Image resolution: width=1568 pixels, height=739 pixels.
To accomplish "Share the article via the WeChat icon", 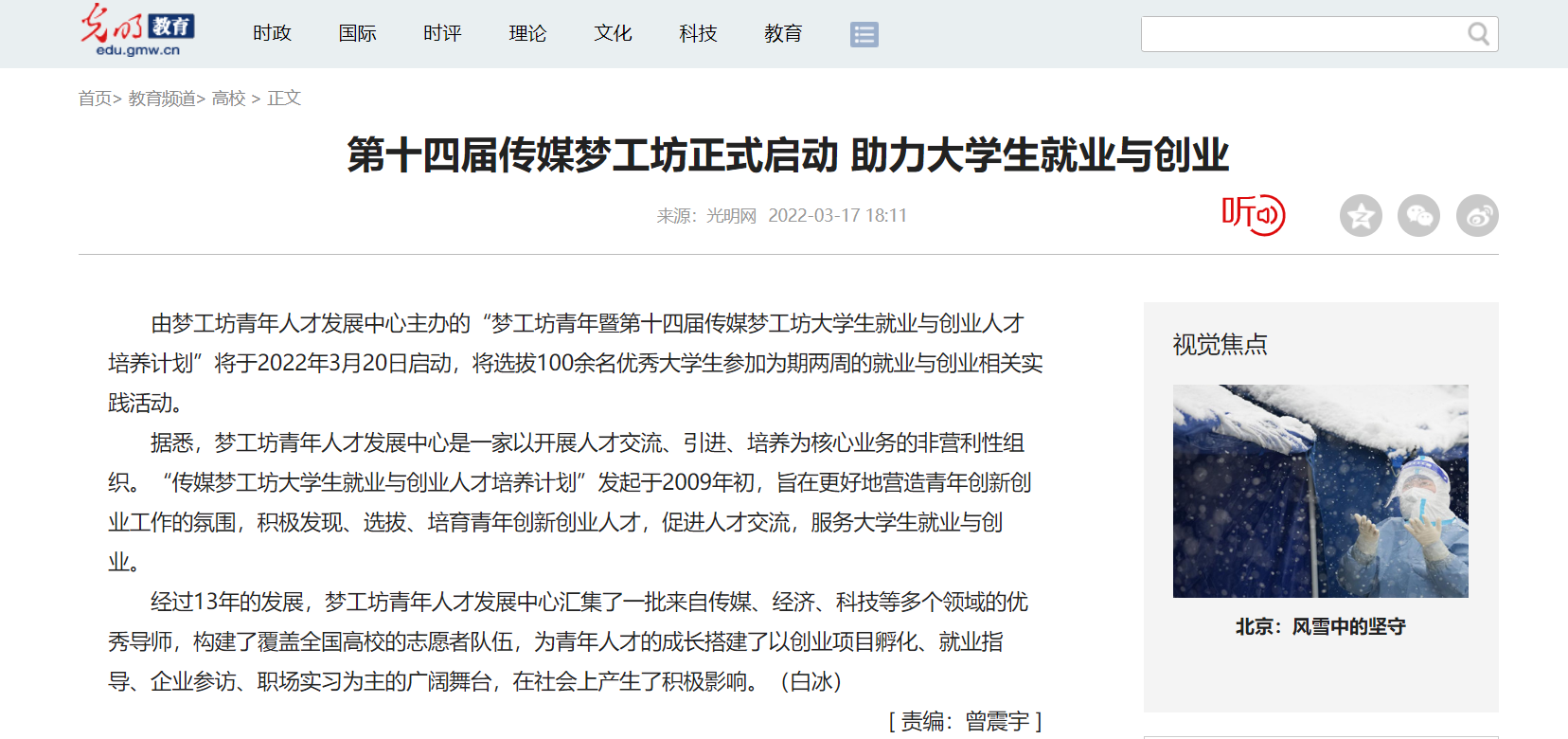I will pyautogui.click(x=1418, y=216).
